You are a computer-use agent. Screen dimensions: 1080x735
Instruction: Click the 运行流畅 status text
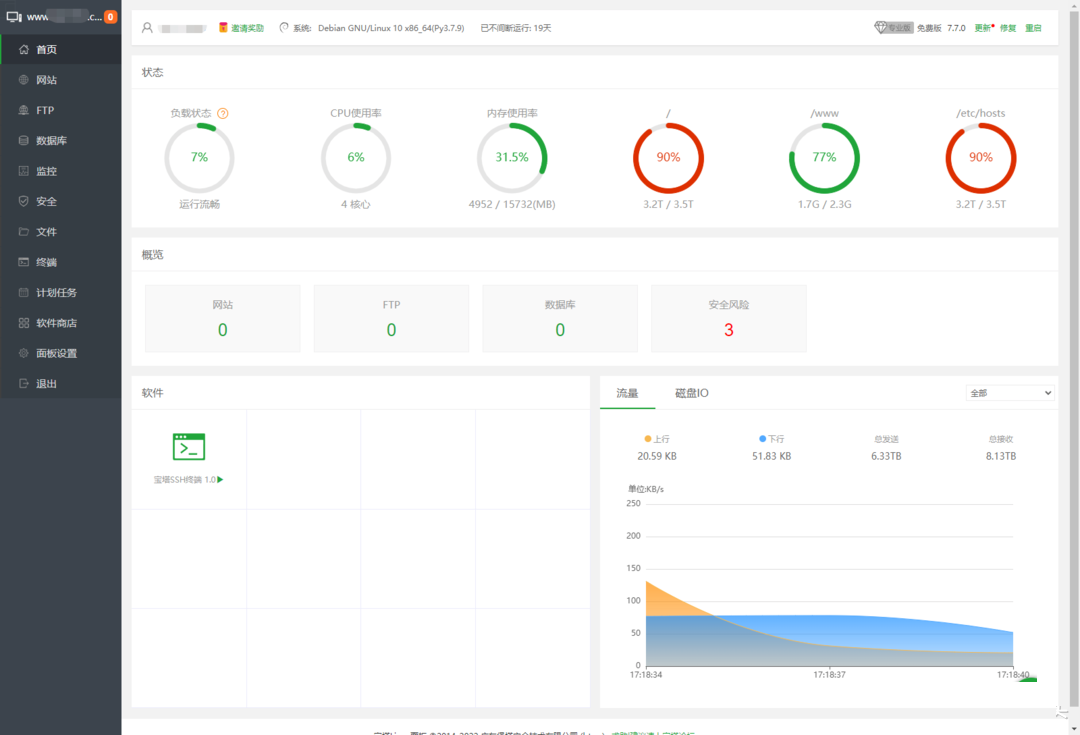click(199, 205)
